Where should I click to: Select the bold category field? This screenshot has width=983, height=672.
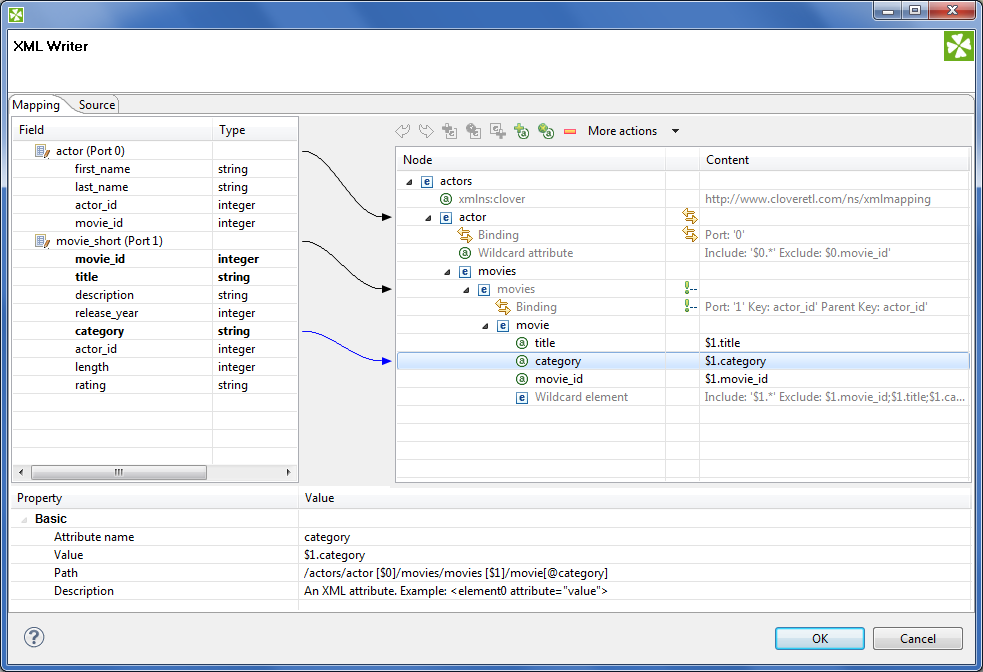[x=99, y=331]
